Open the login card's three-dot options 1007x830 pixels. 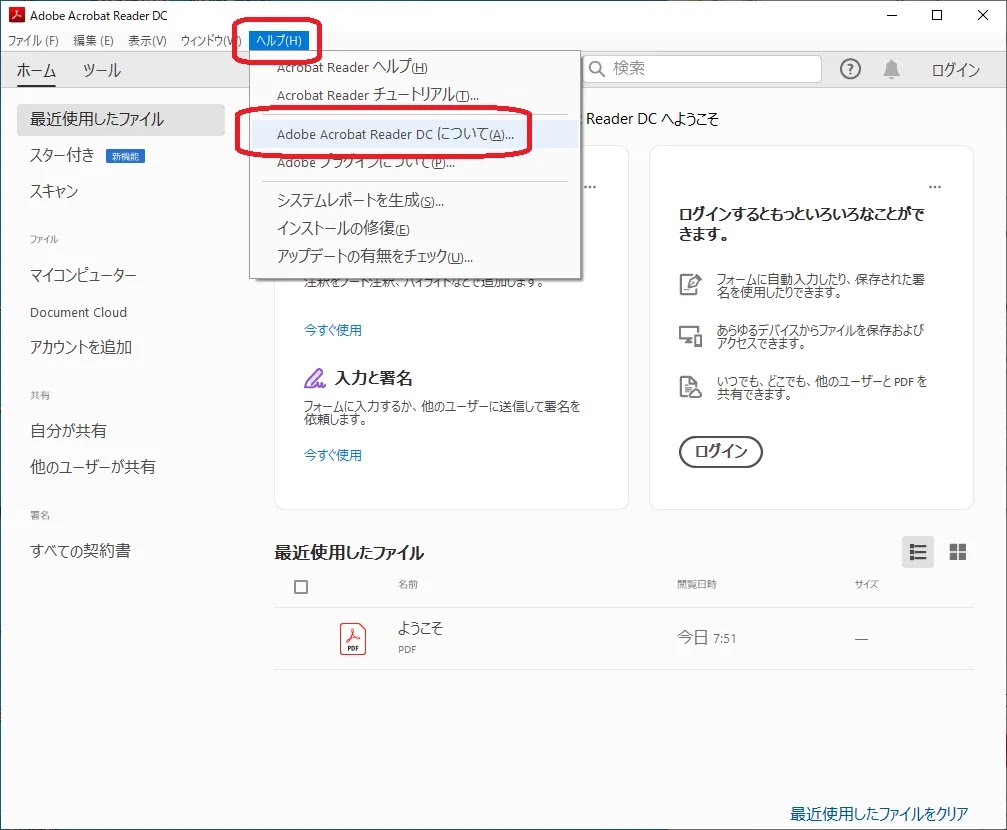coord(935,187)
